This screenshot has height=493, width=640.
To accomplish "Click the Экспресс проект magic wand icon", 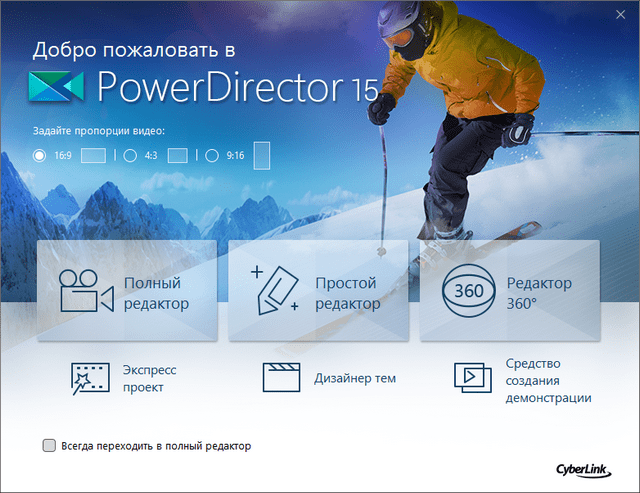I will tap(90, 377).
